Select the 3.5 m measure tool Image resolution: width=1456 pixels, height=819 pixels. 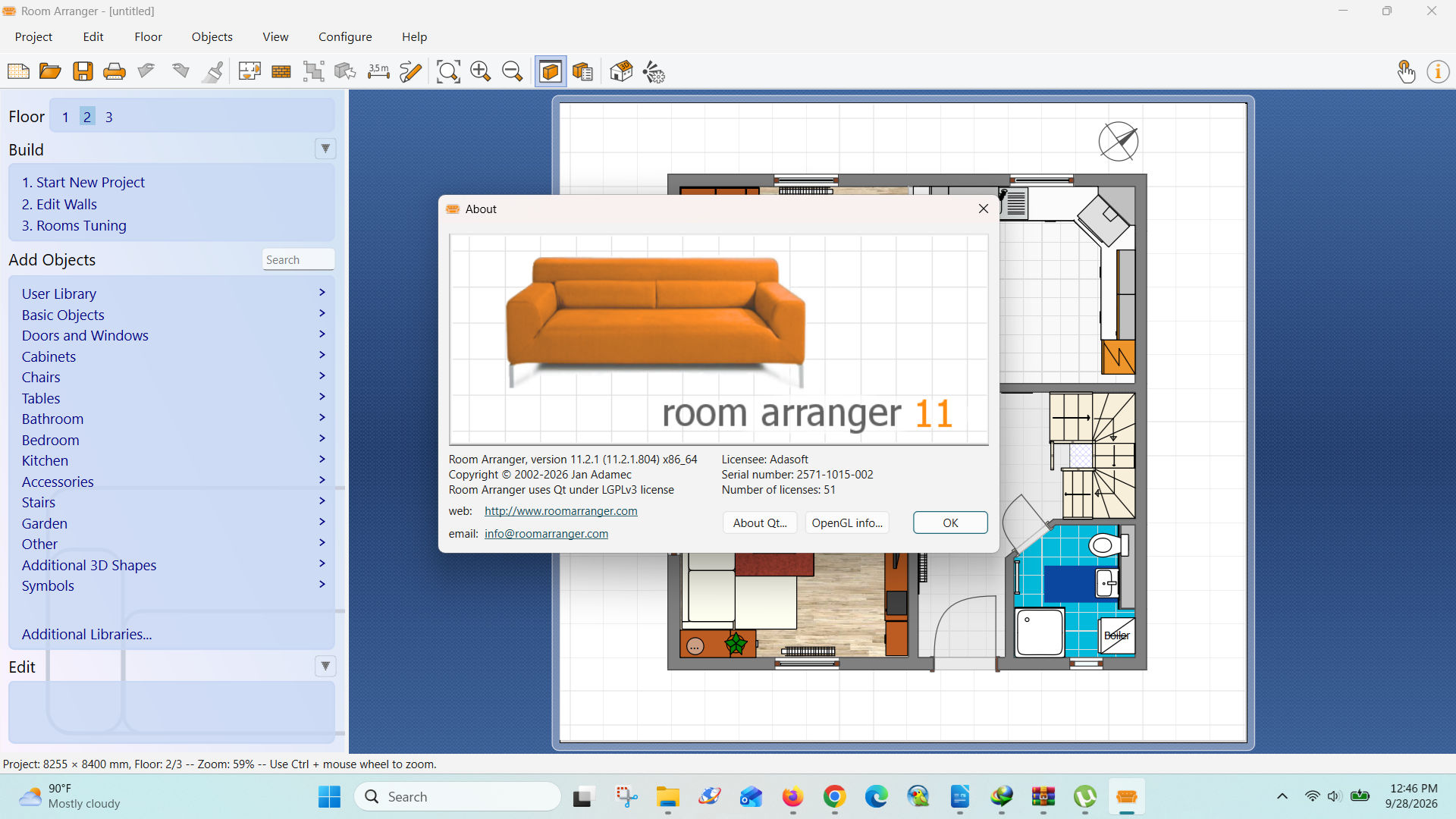point(378,72)
